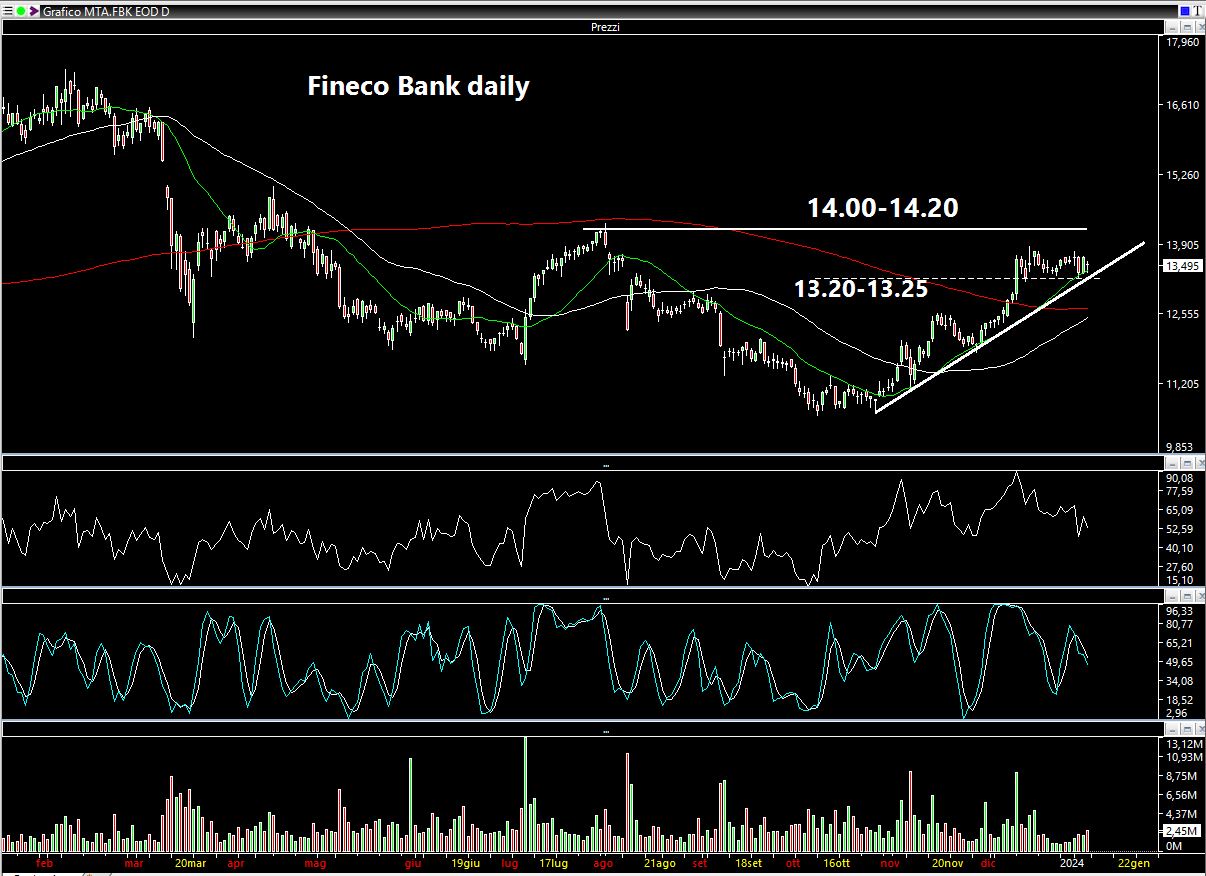Viewport: 1206px width, 876px height.
Task: Click the 'feb' date axis label
Action: tap(43, 862)
